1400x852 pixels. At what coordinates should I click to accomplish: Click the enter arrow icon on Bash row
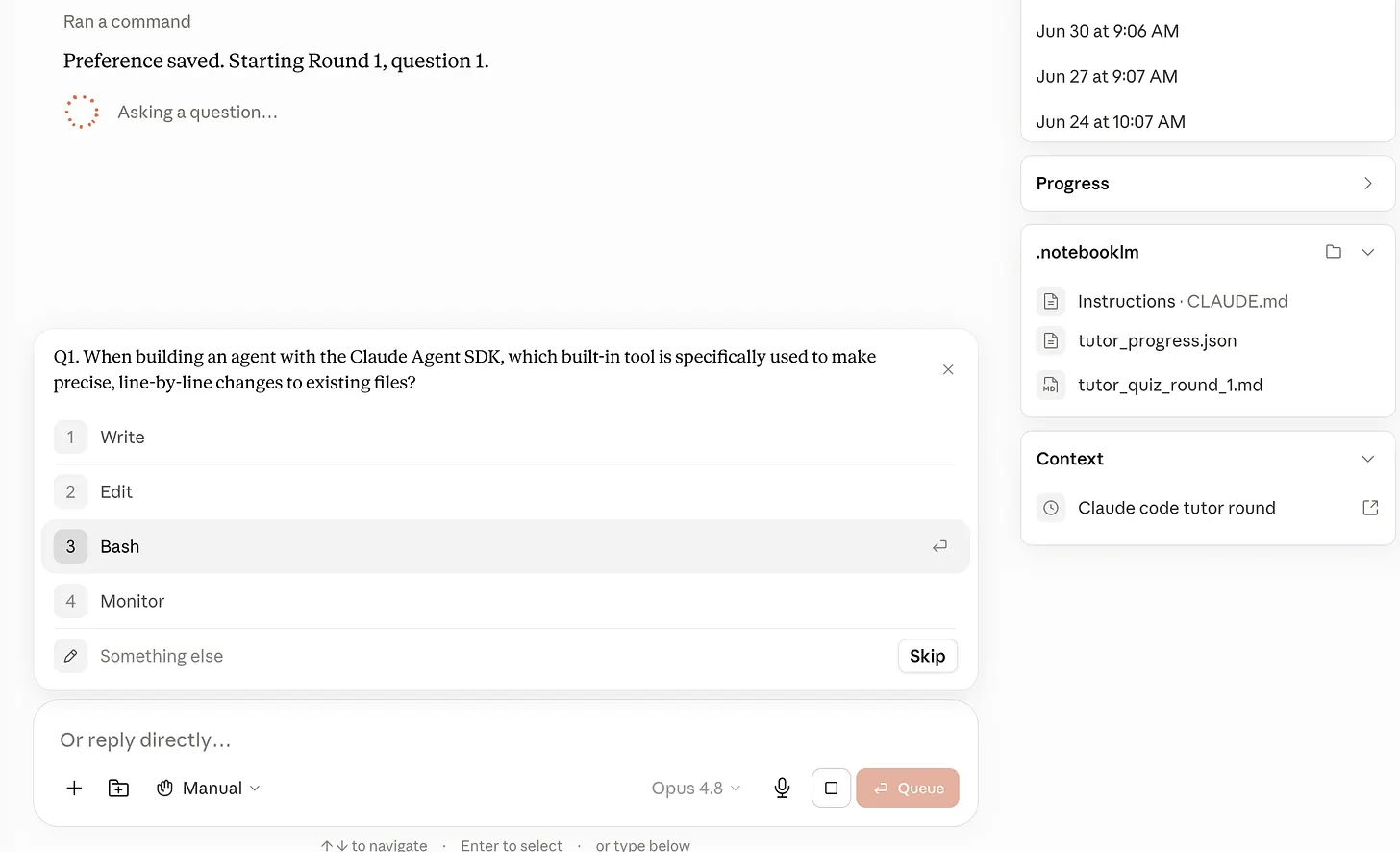939,546
